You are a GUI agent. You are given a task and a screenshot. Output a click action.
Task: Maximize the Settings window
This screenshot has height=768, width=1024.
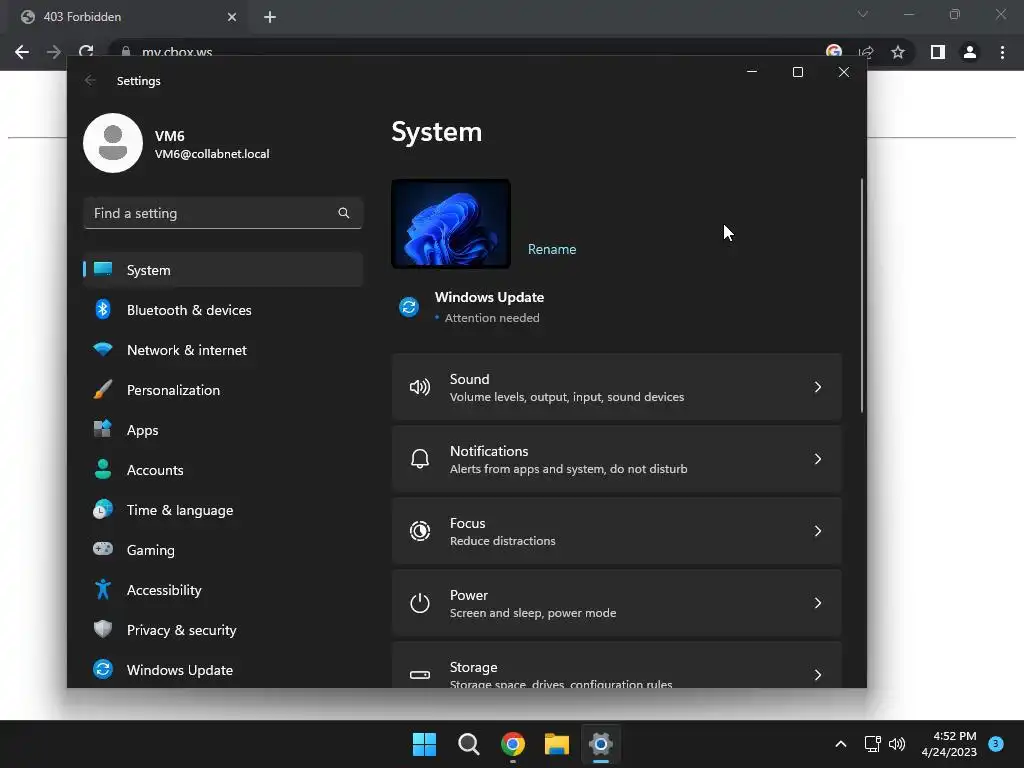[x=797, y=72]
